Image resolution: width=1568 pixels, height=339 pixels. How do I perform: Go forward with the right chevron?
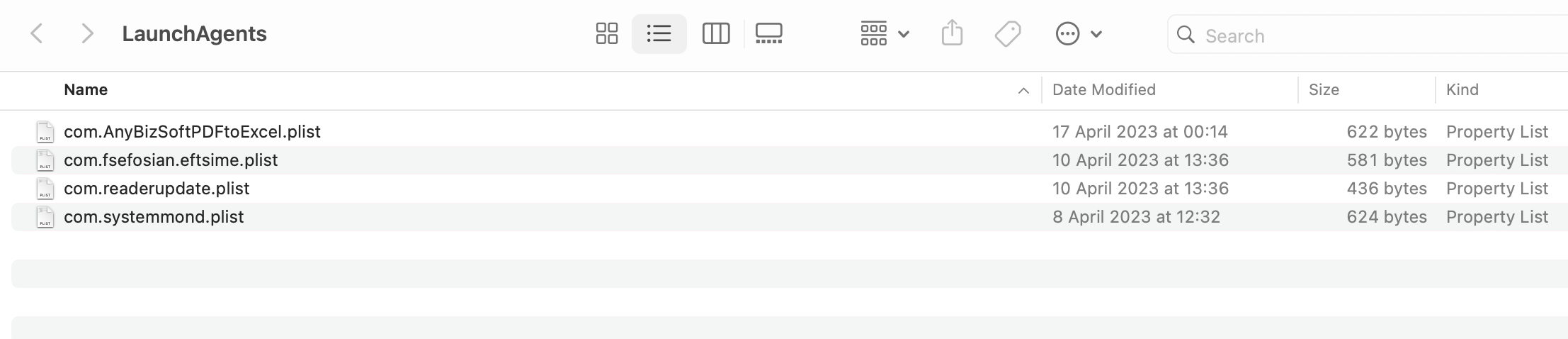point(87,33)
